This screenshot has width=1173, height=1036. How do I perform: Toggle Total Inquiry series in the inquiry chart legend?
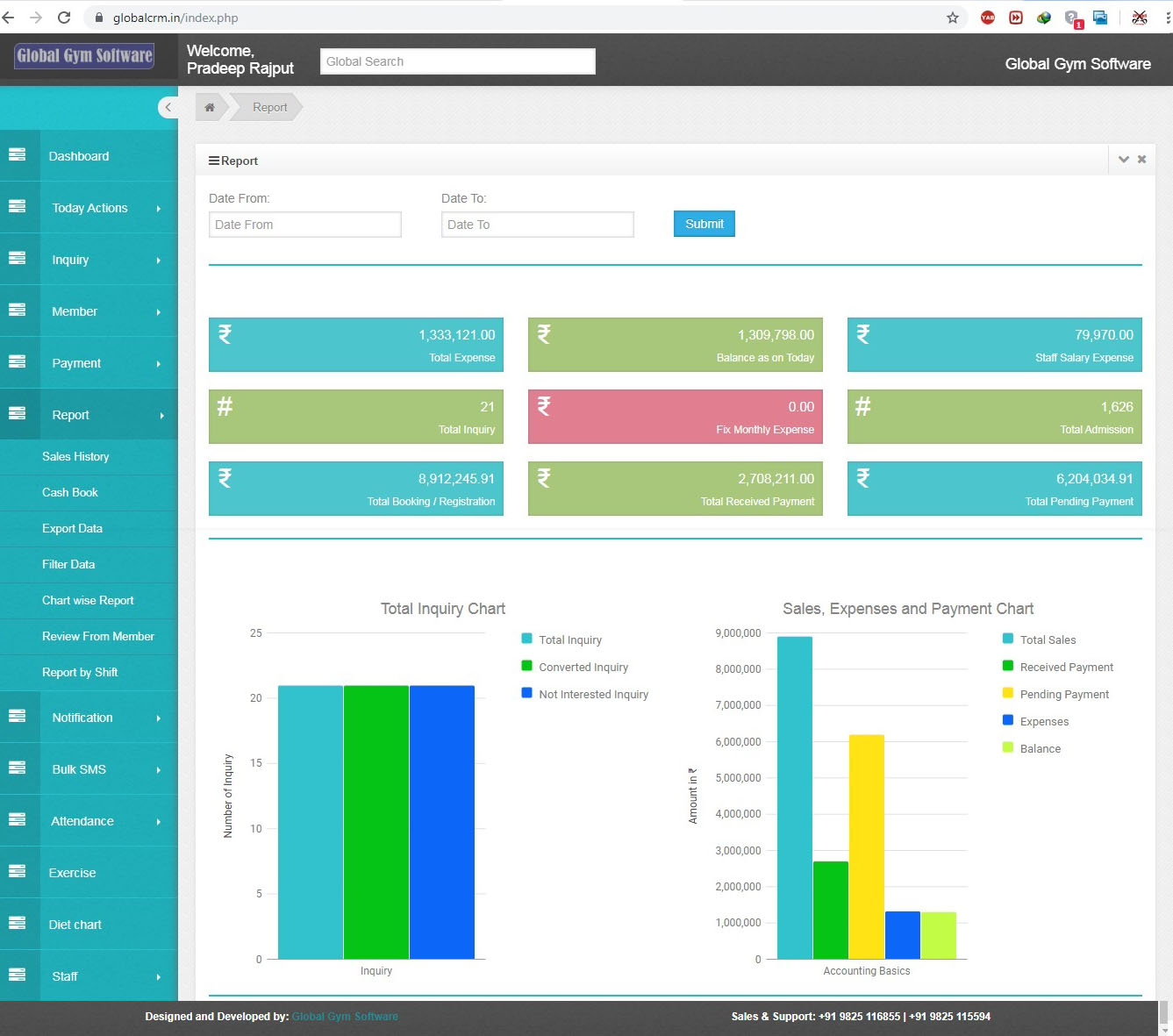pyautogui.click(x=561, y=639)
